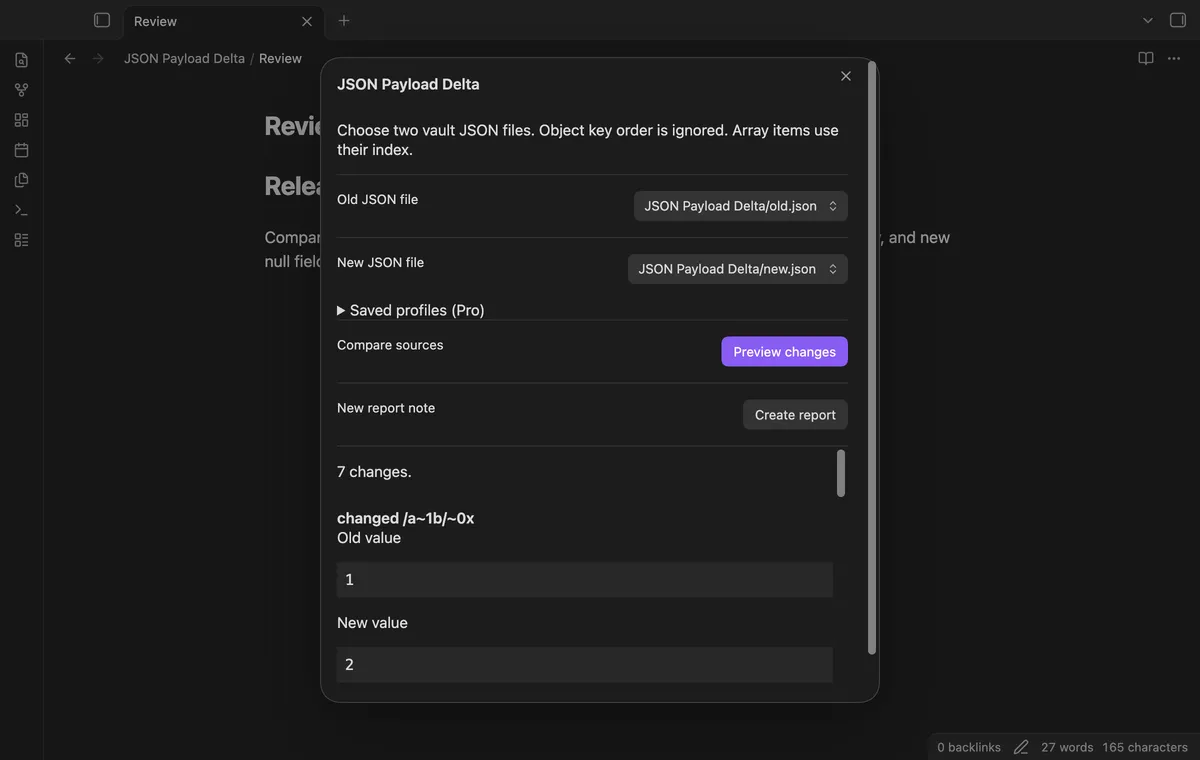
Task: Click the new value field showing 2
Action: (x=585, y=665)
